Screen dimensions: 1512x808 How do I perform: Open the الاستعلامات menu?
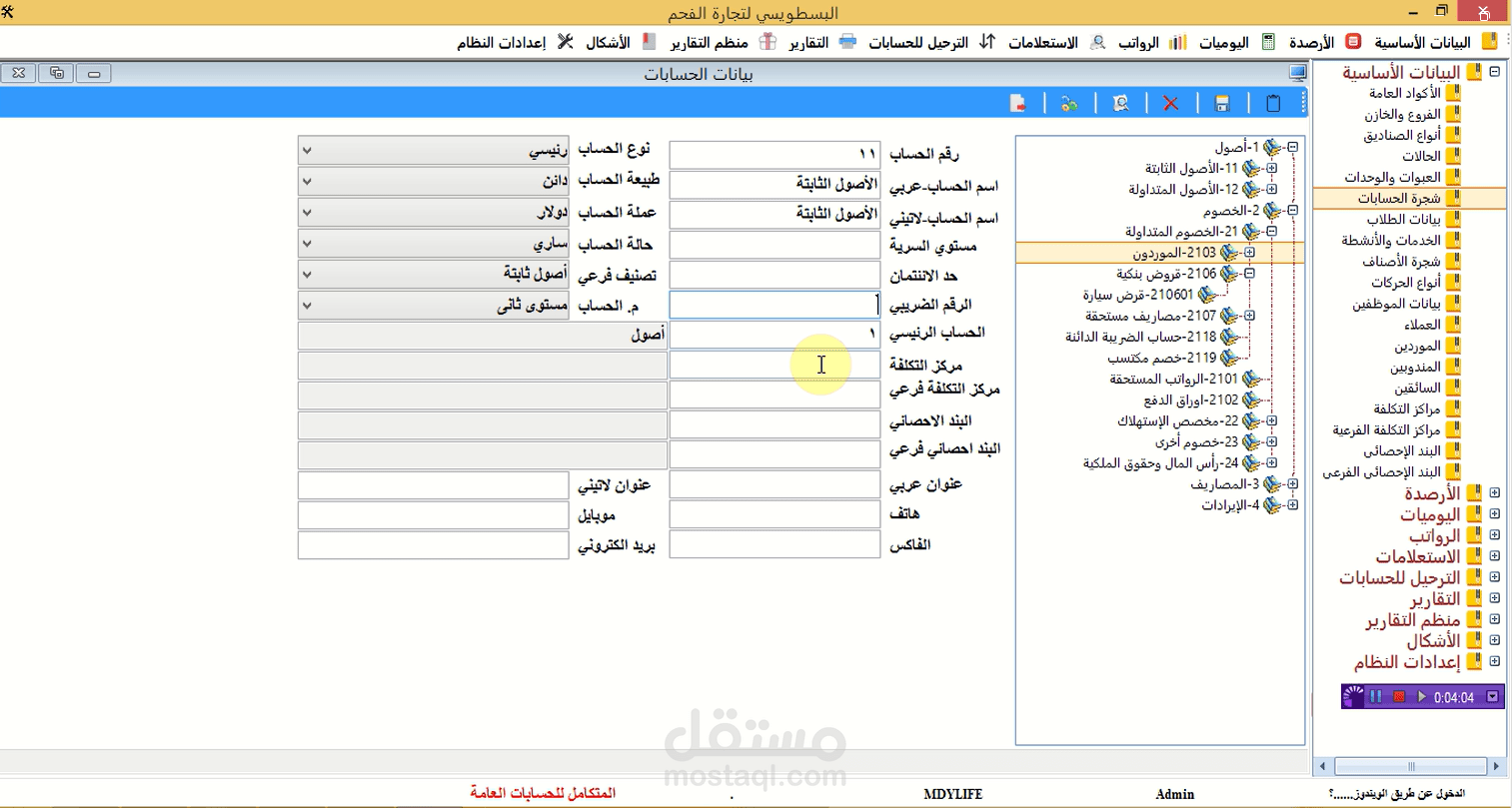(1056, 42)
